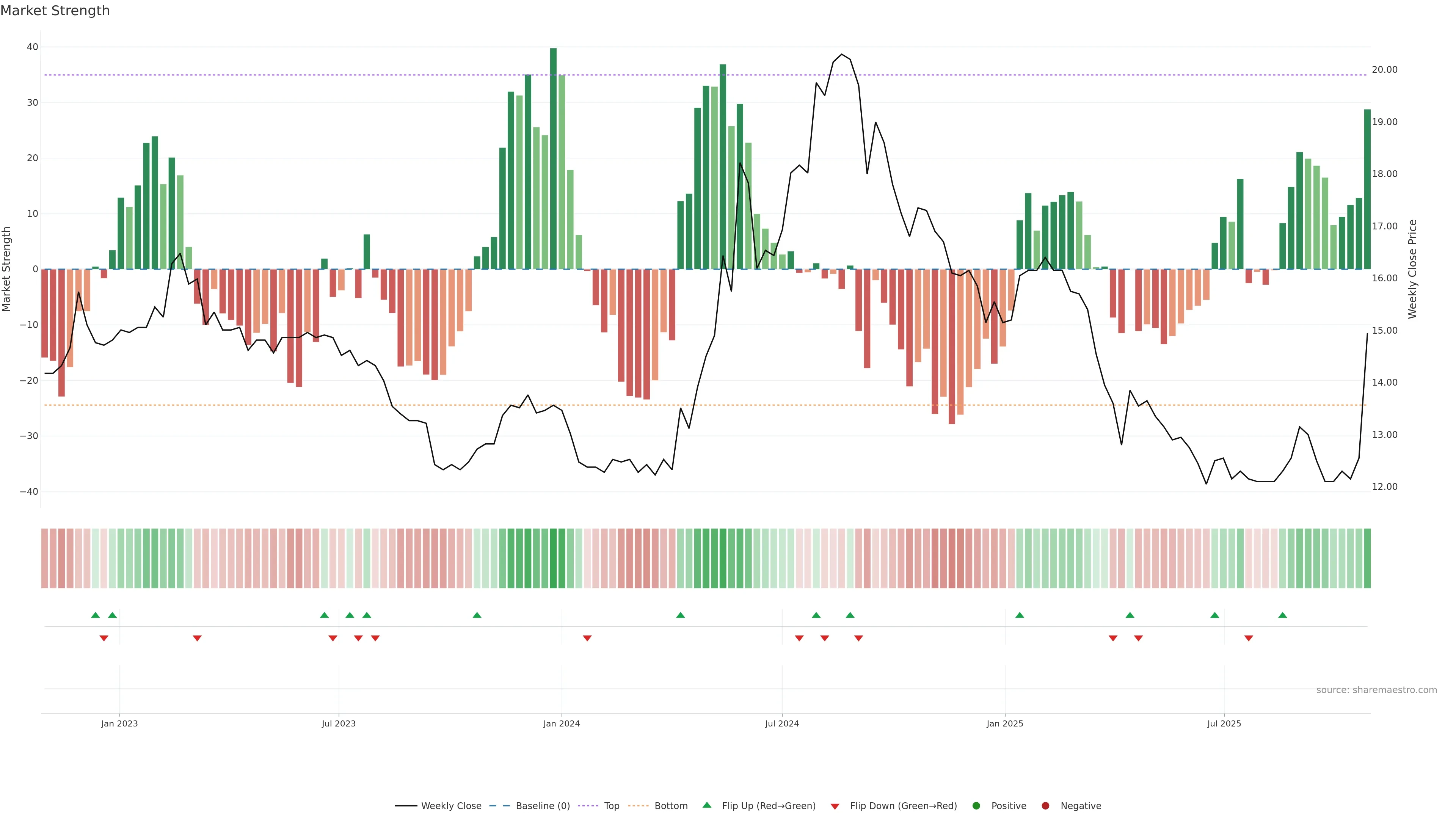Click the Weekly Close Price axis title
Screen dimensions: 1456x819
pyautogui.click(x=1412, y=269)
